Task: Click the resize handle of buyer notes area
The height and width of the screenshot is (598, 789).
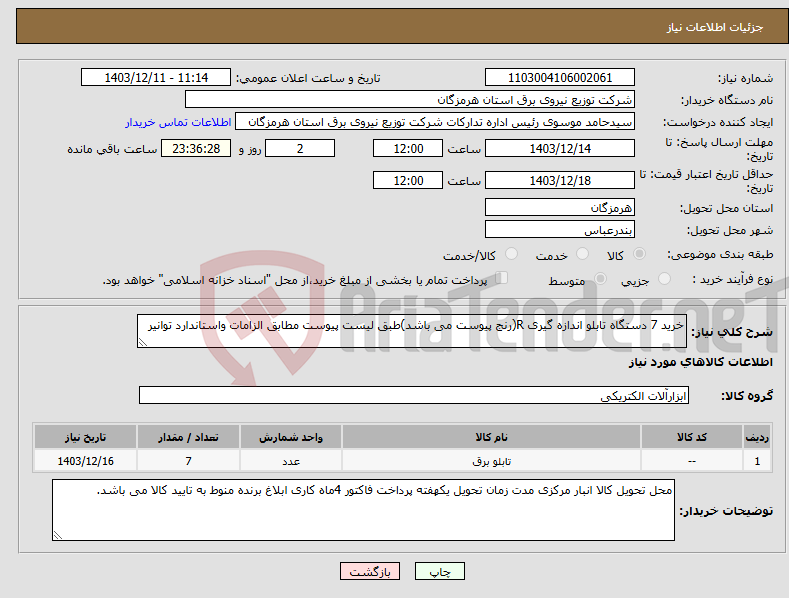Action: click(58, 535)
